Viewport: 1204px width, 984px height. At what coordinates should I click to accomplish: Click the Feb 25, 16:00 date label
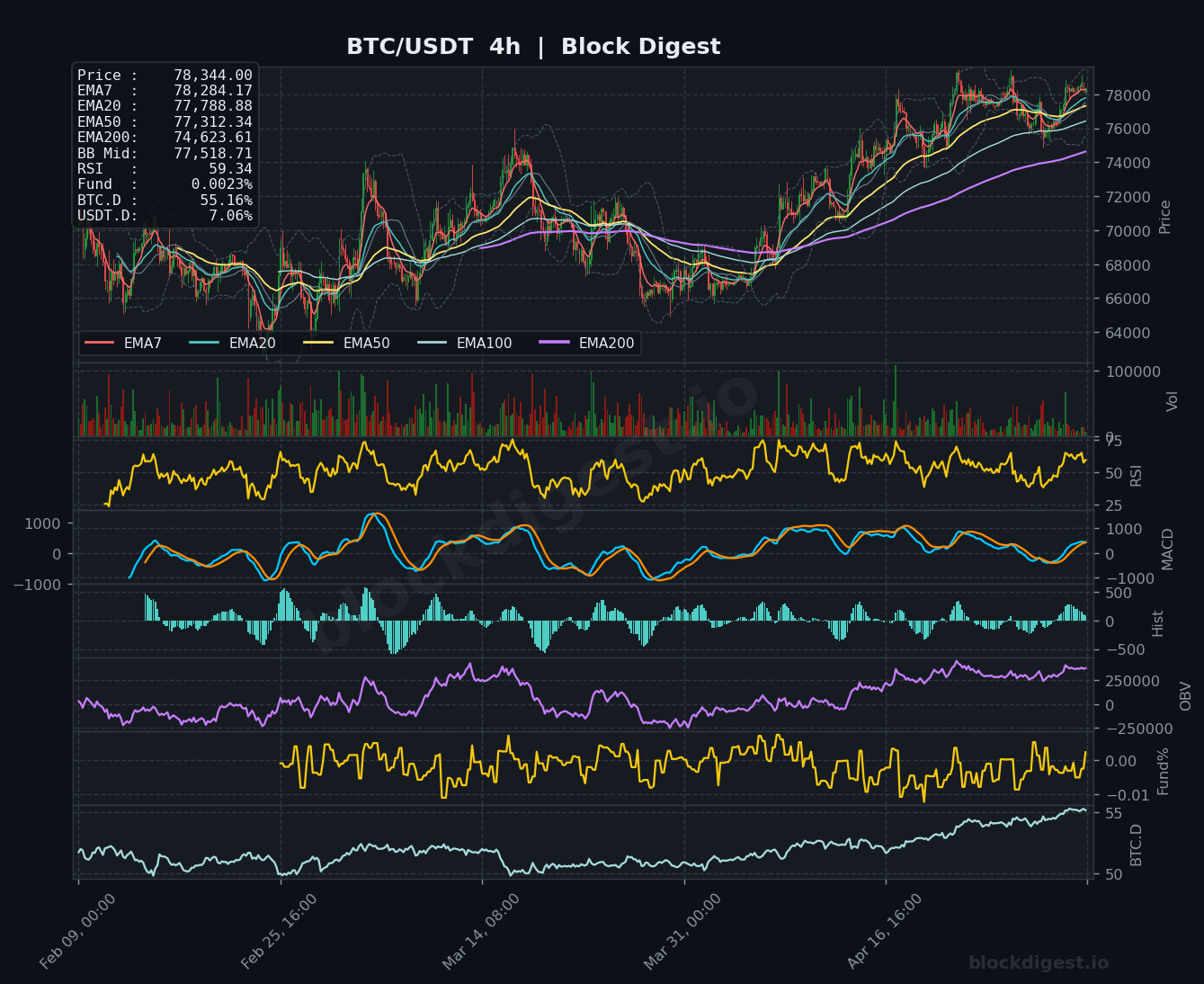[280, 932]
